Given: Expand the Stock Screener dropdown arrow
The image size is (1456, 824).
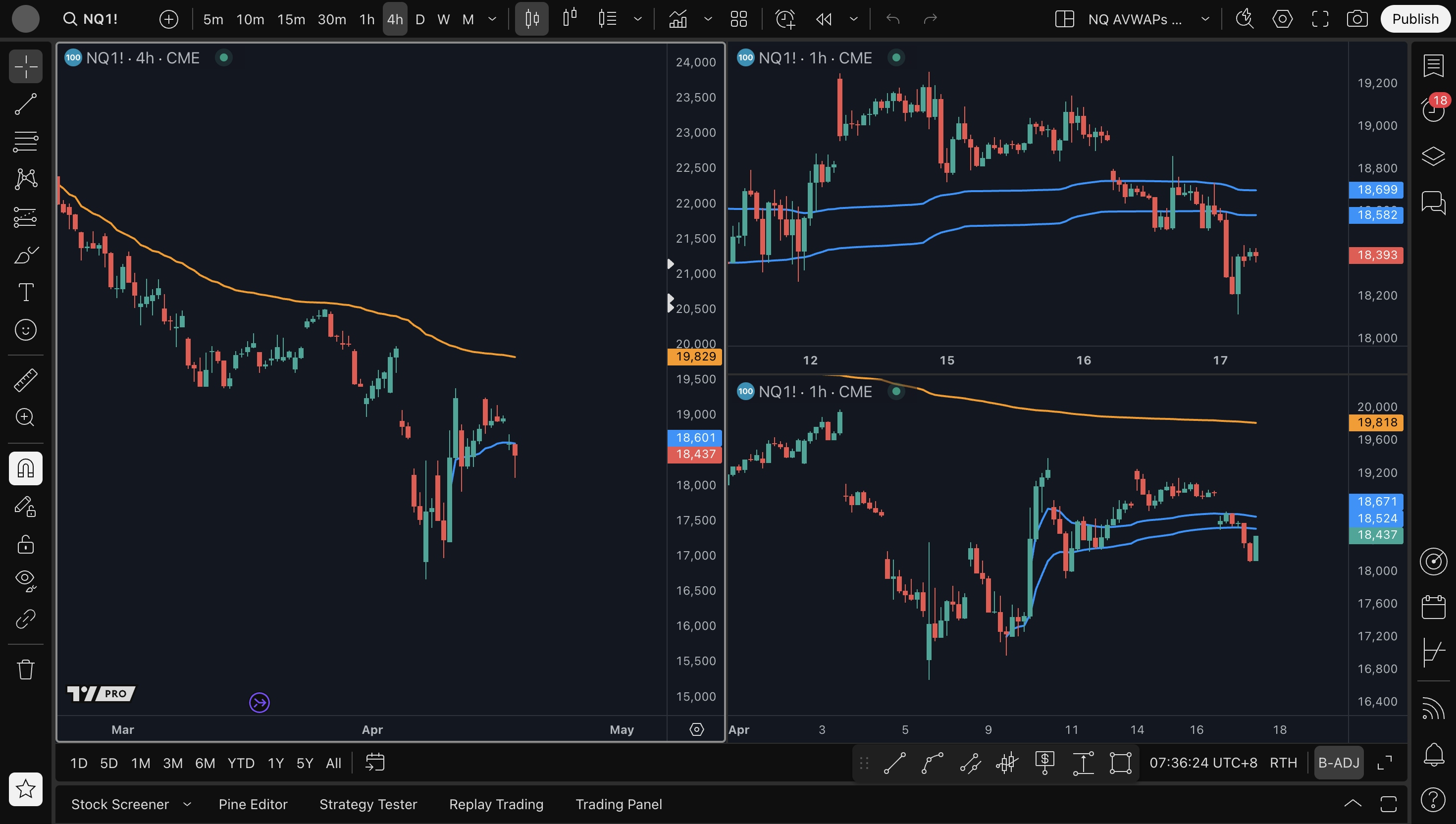Looking at the screenshot, I should (187, 804).
